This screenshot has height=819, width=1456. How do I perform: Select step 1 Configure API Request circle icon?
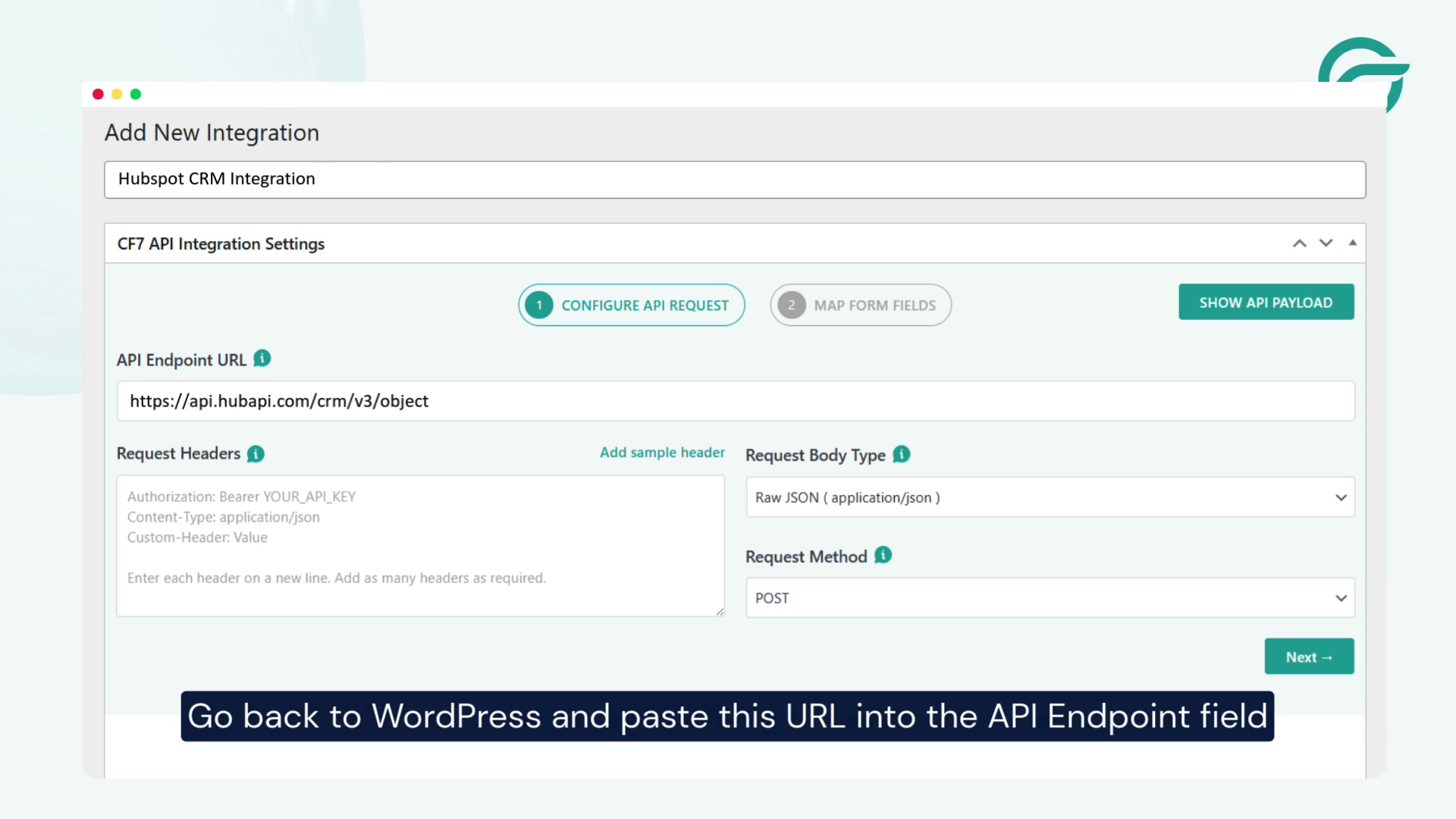pos(538,305)
